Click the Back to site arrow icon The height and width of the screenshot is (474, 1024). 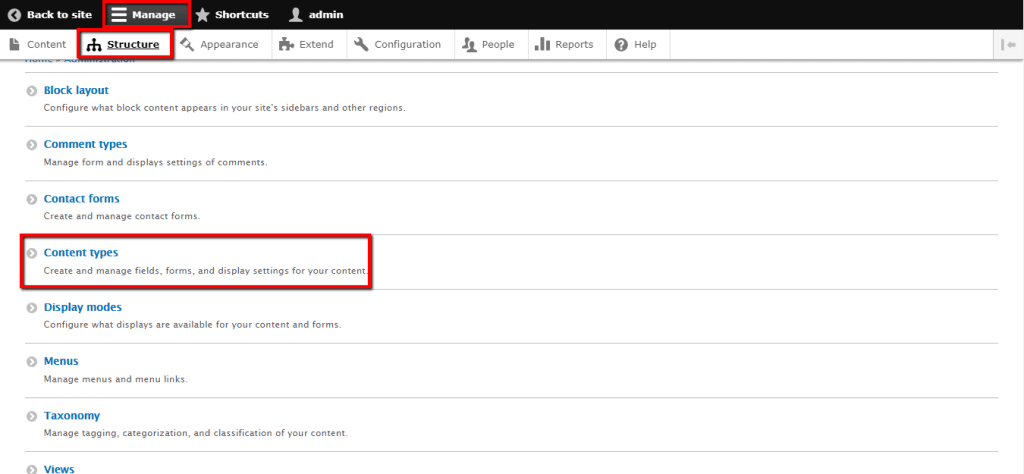tap(14, 14)
